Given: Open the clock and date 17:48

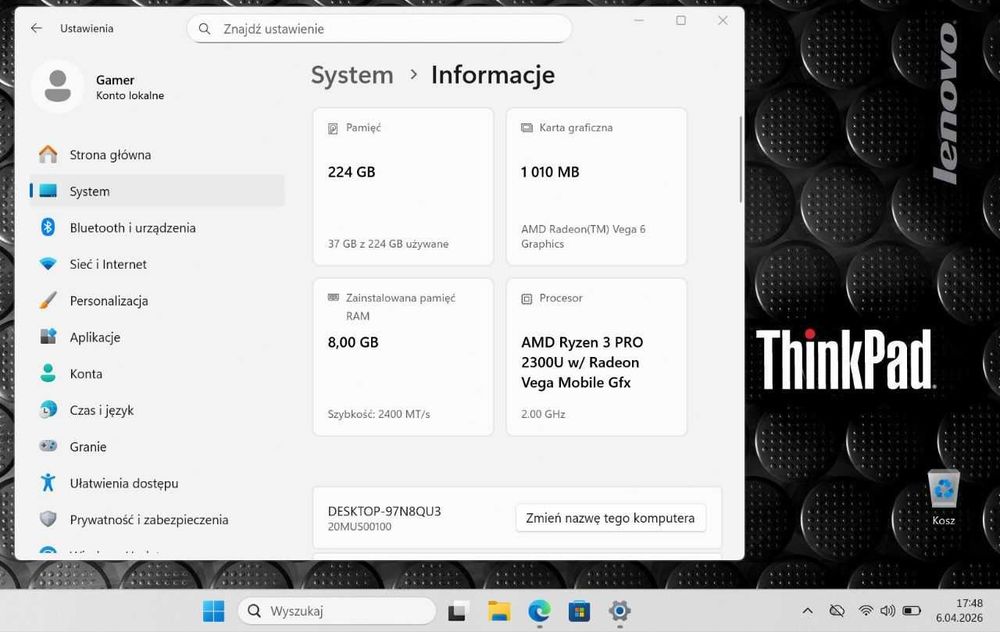Looking at the screenshot, I should 959,610.
